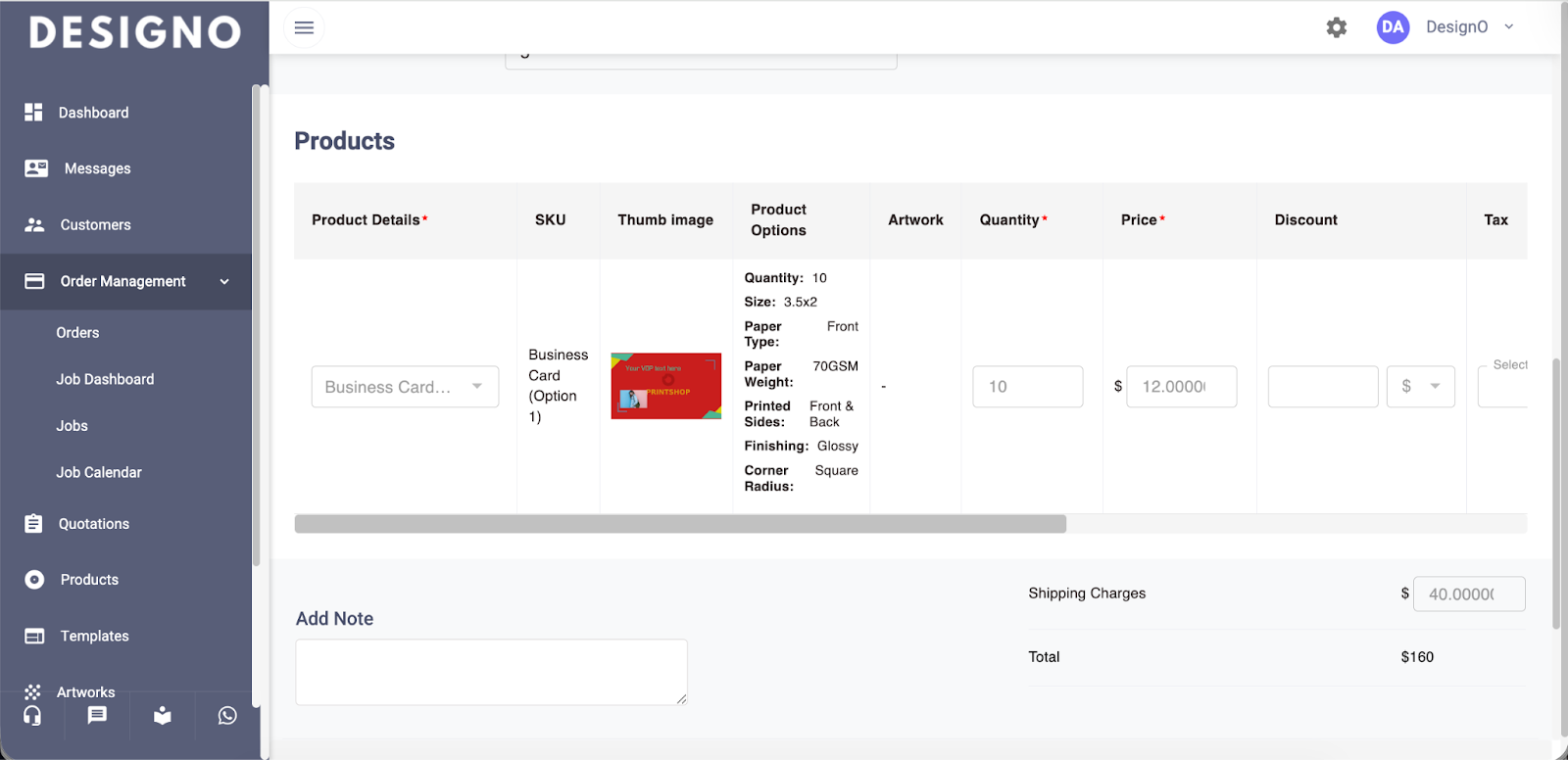Open the discount type $ dropdown

(1420, 387)
